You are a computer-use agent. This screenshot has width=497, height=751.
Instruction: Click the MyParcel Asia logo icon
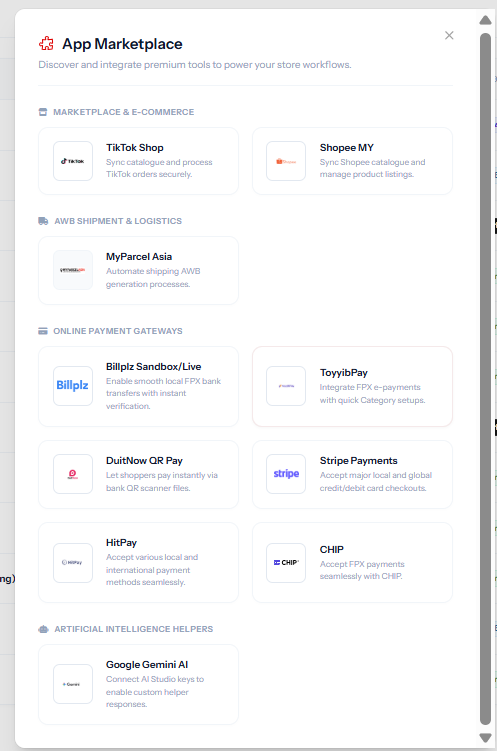click(73, 270)
